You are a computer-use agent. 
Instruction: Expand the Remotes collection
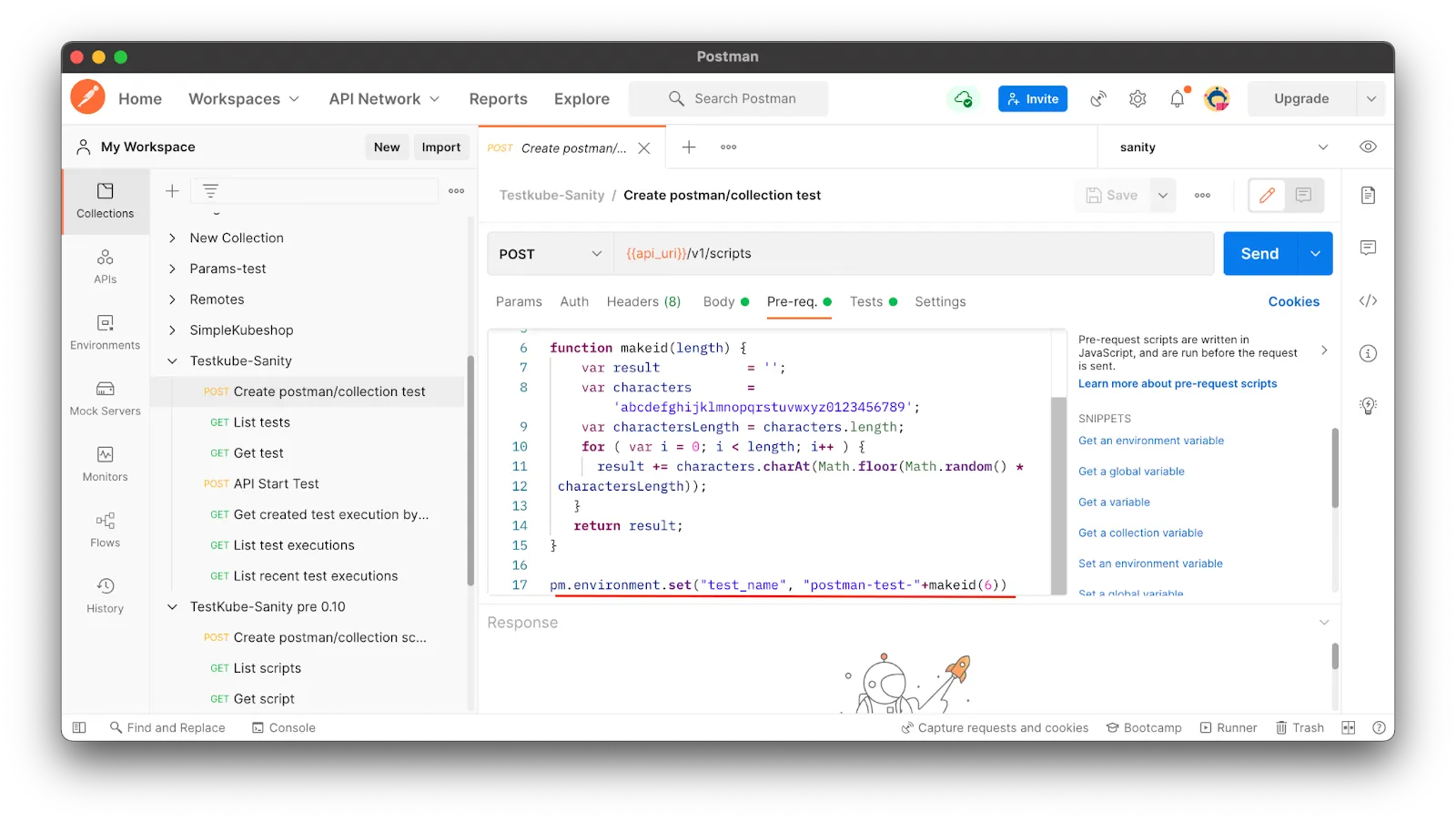pyautogui.click(x=173, y=299)
